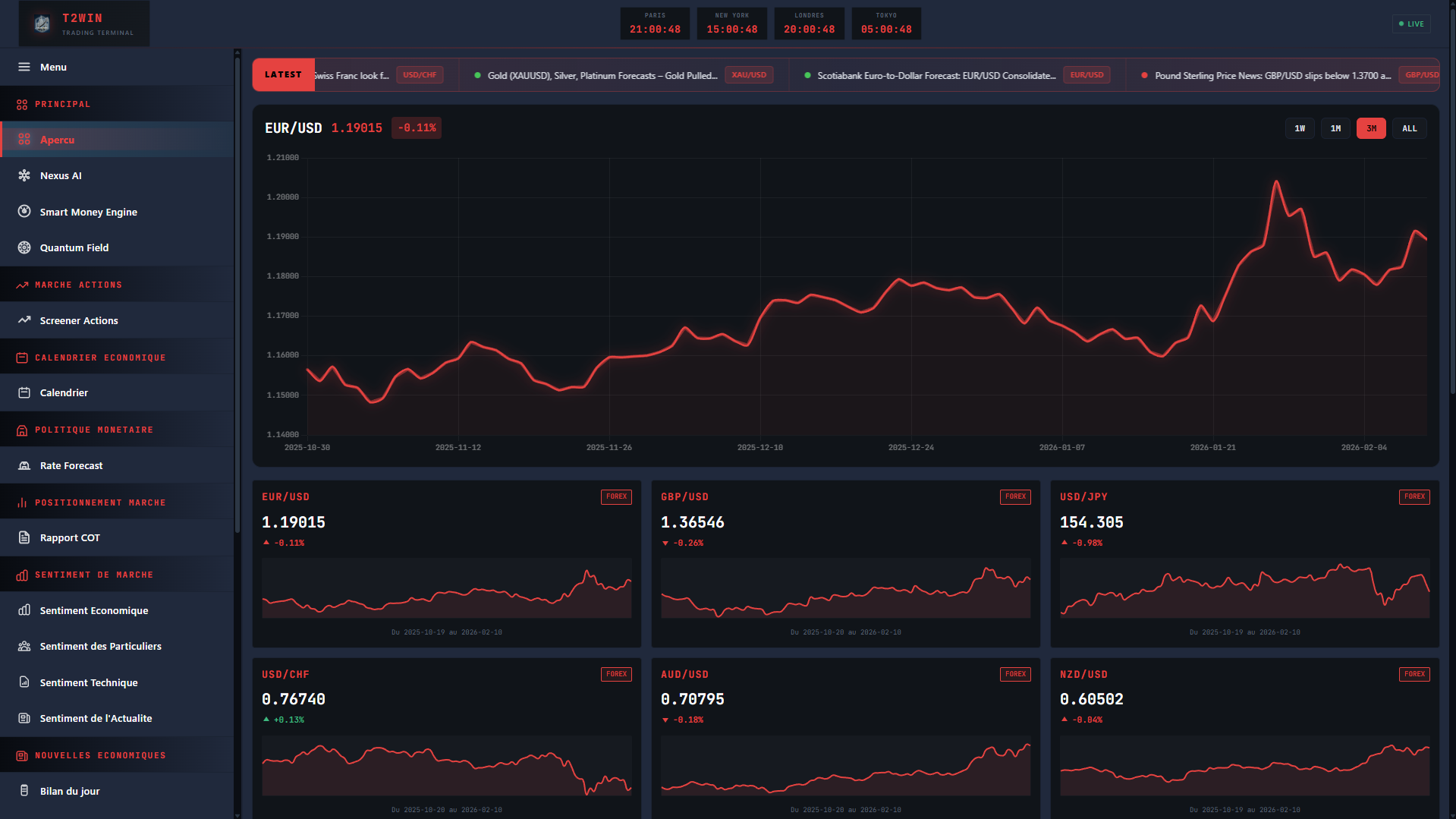Image resolution: width=1456 pixels, height=819 pixels.
Task: Open Sentiment Economique menu item
Action: click(x=94, y=610)
